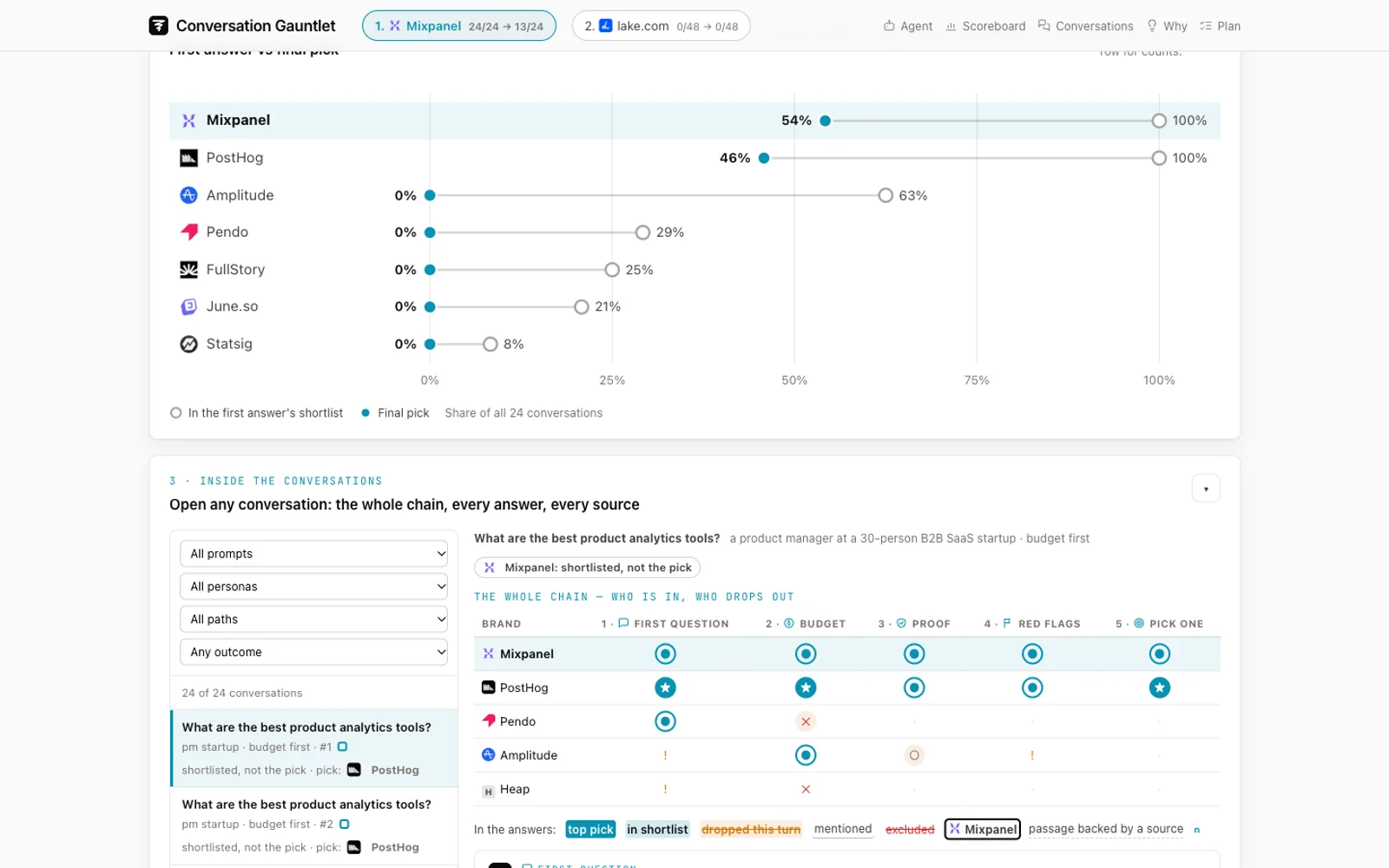1389x868 pixels.
Task: Select budget first #1 conversation
Action: click(x=314, y=748)
